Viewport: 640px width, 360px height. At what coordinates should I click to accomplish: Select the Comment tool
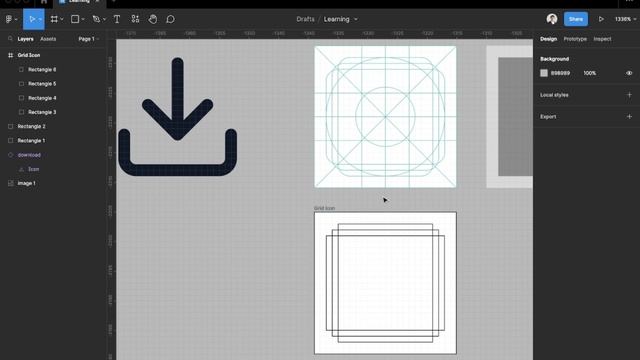[171, 19]
